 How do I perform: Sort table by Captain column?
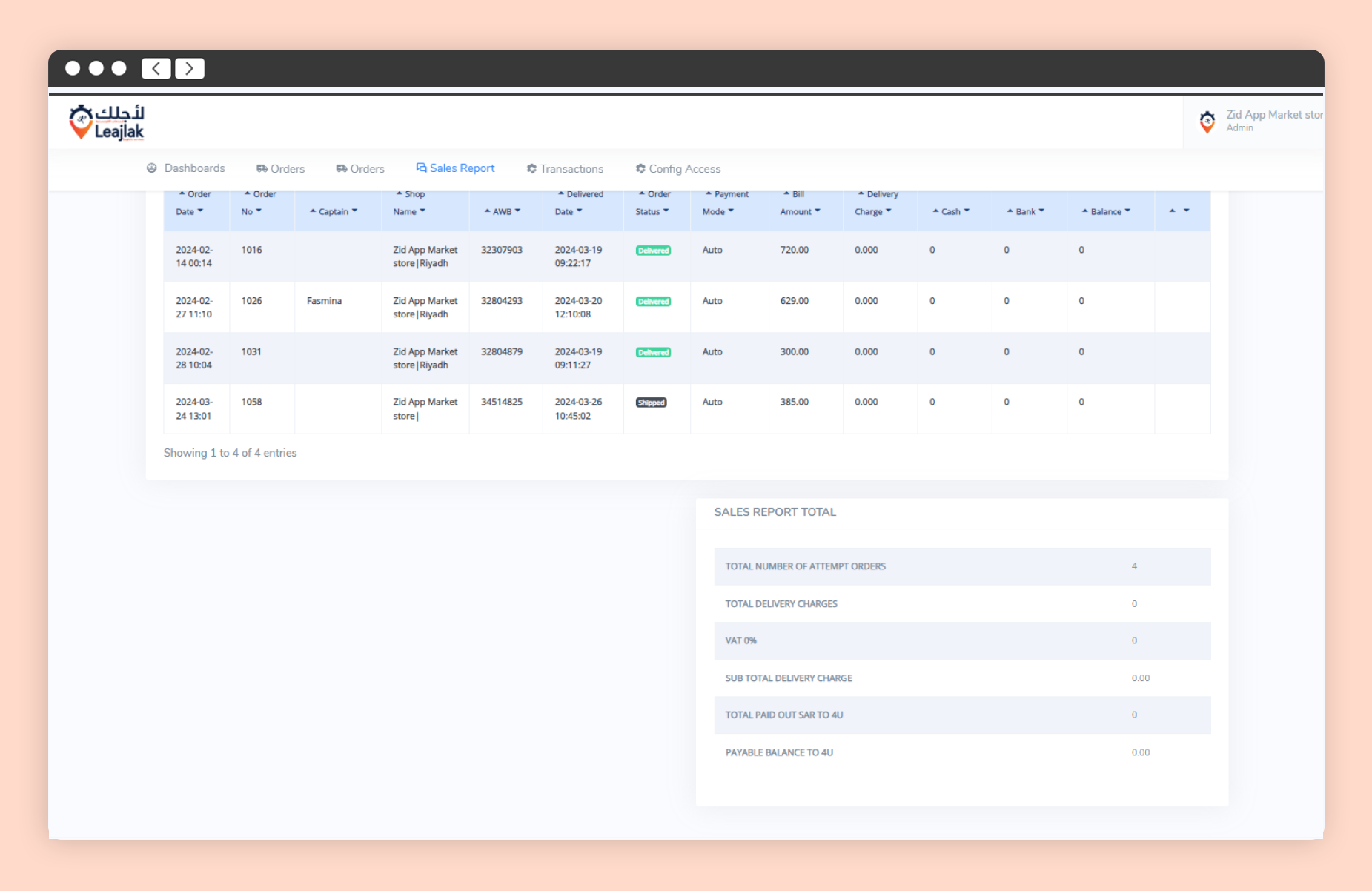pyautogui.click(x=334, y=211)
